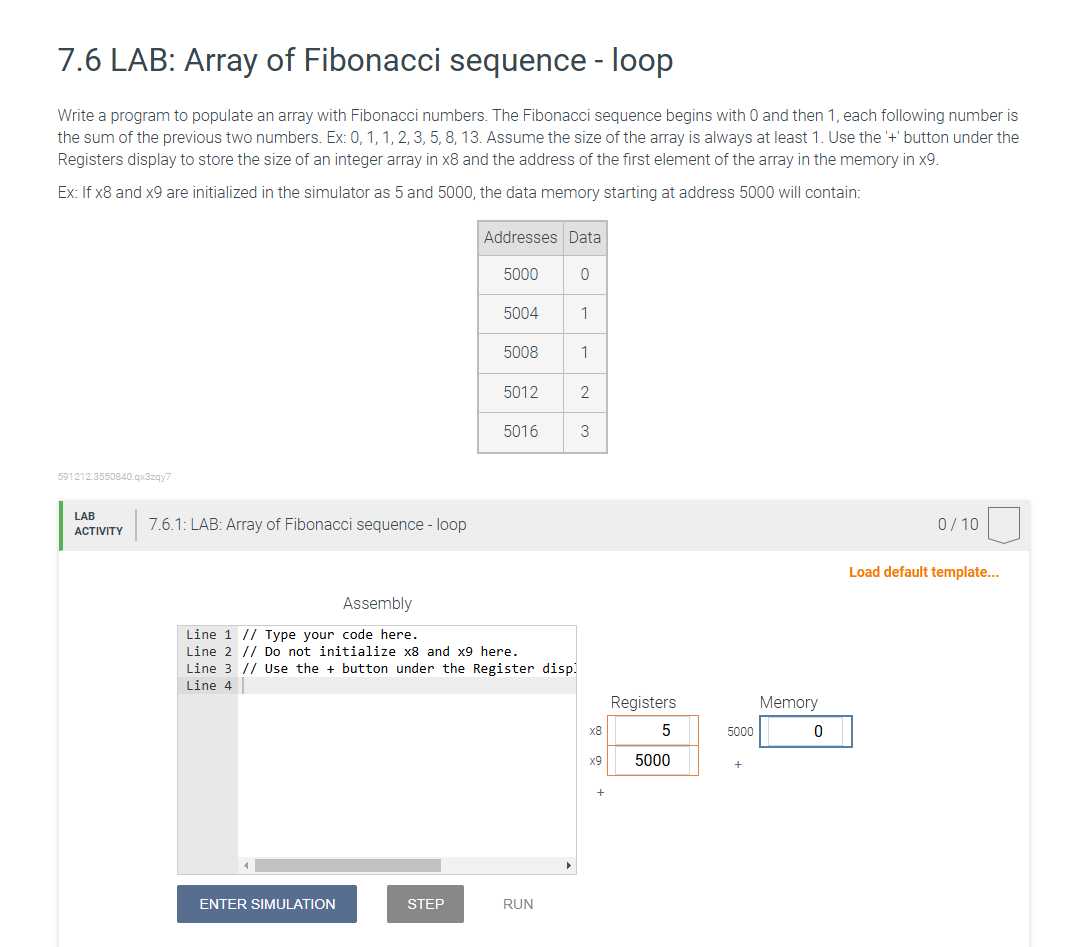
Task: Select the x9 register value field showing 5000
Action: 653,761
